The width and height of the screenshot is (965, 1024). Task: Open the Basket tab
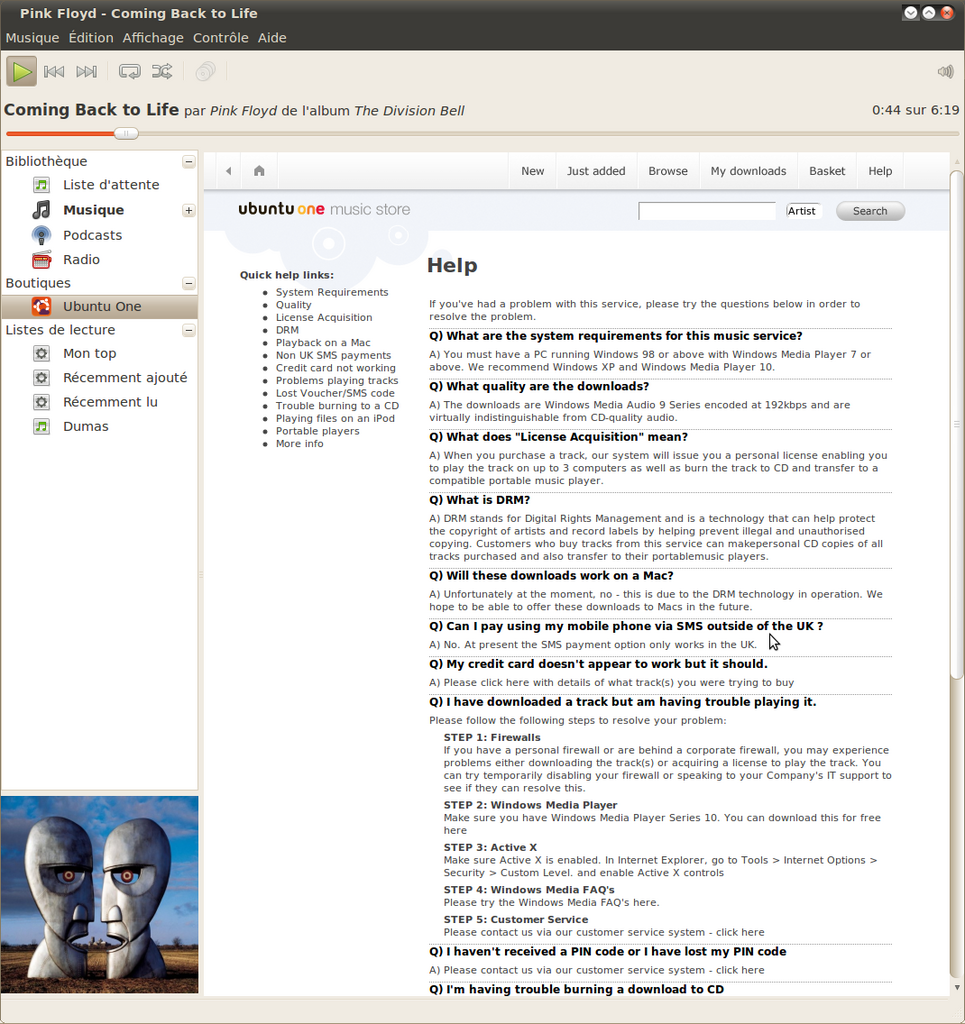coord(827,171)
